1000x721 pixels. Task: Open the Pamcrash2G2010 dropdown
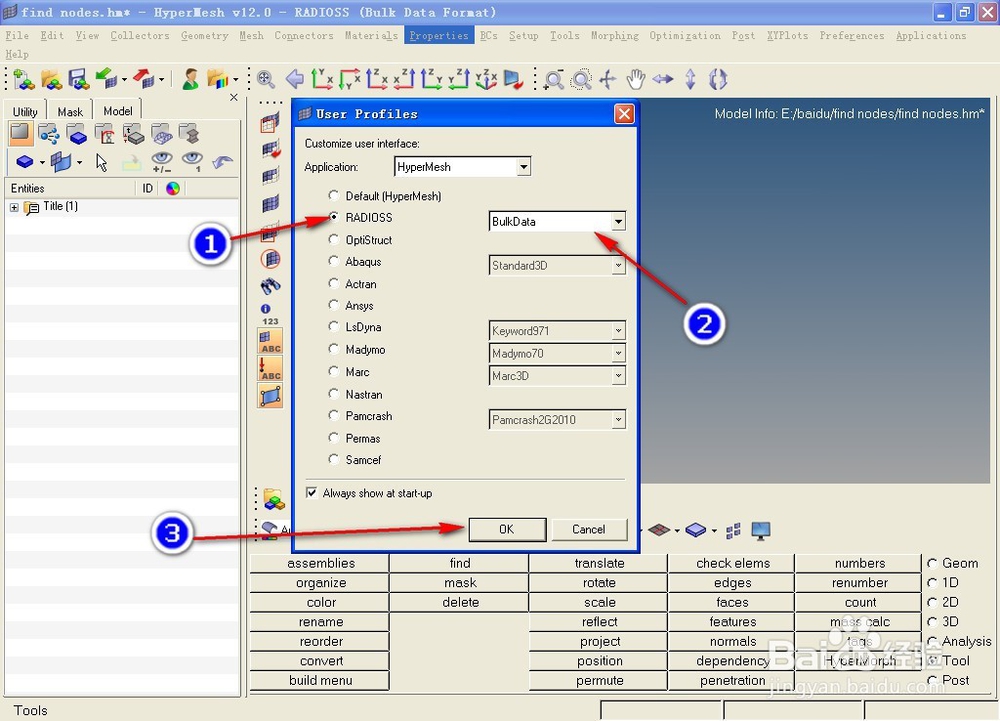tap(618, 419)
